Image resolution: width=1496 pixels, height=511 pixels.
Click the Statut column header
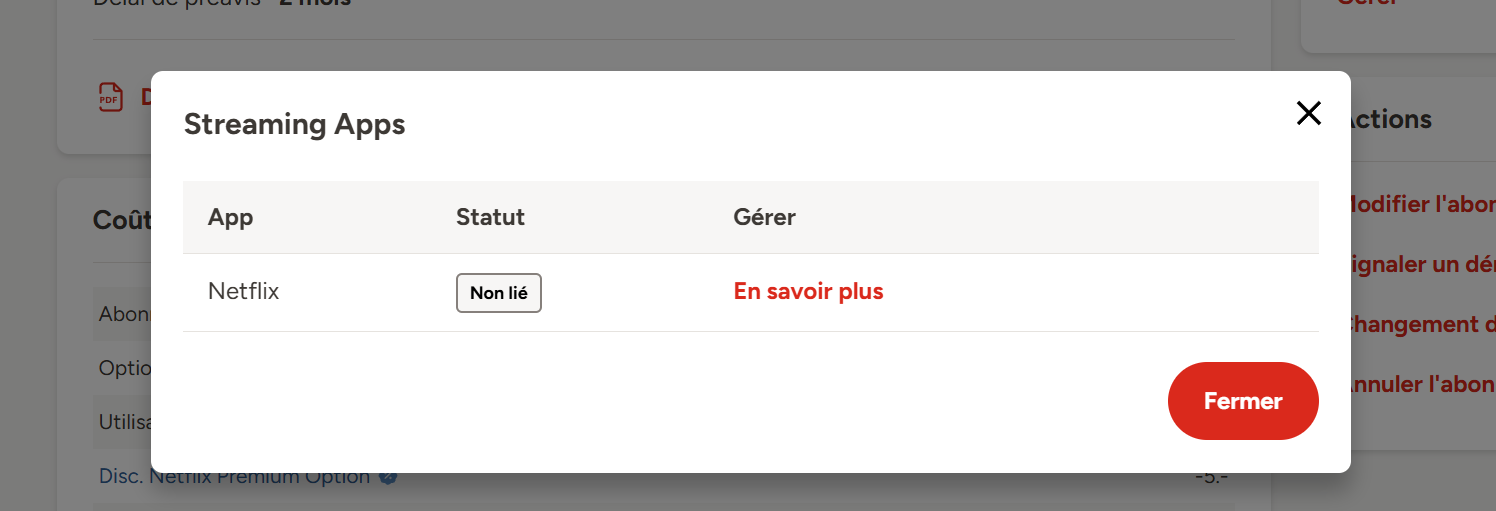[x=490, y=217]
